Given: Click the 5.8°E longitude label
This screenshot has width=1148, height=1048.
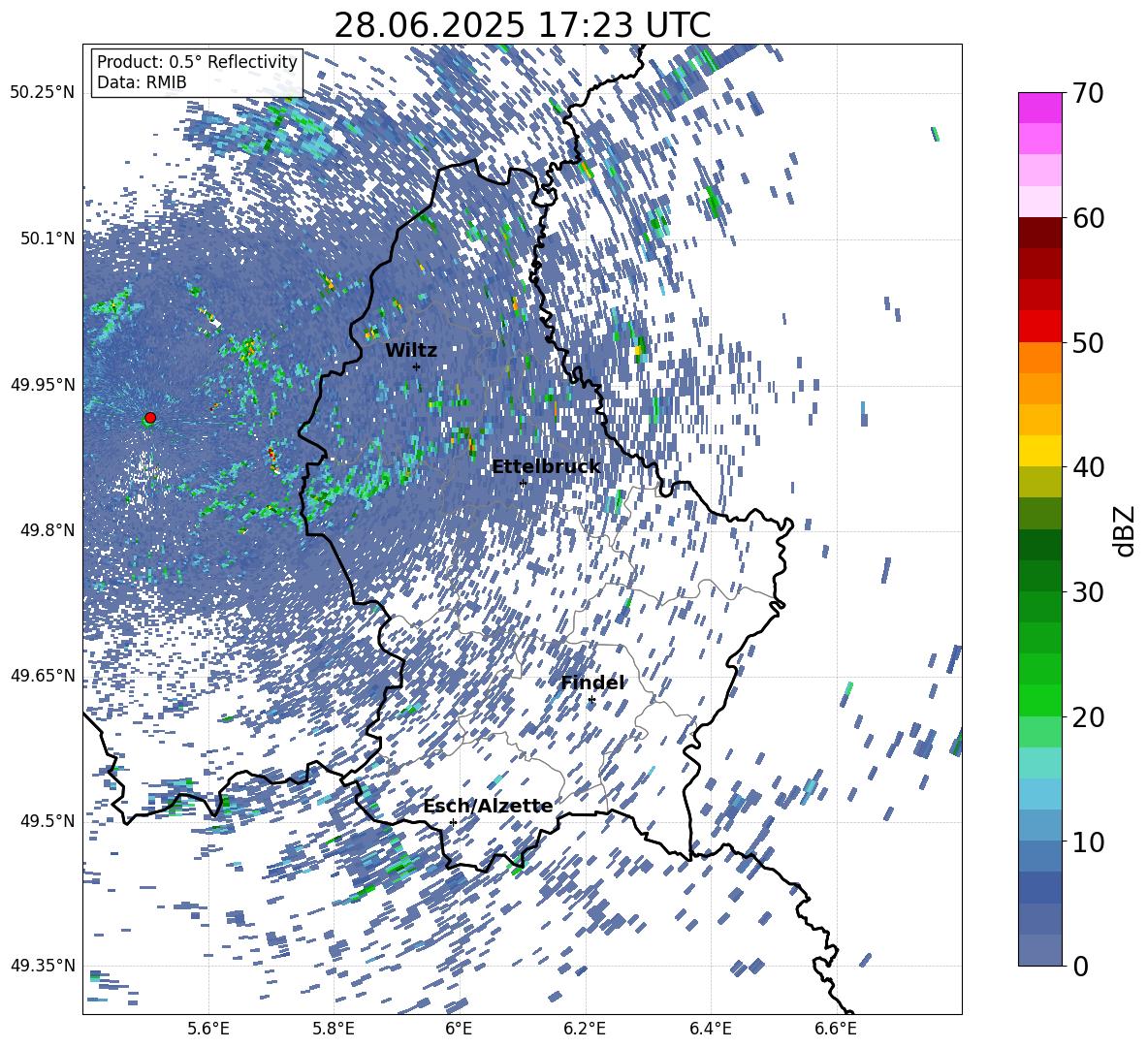Looking at the screenshot, I should click(x=334, y=1029).
